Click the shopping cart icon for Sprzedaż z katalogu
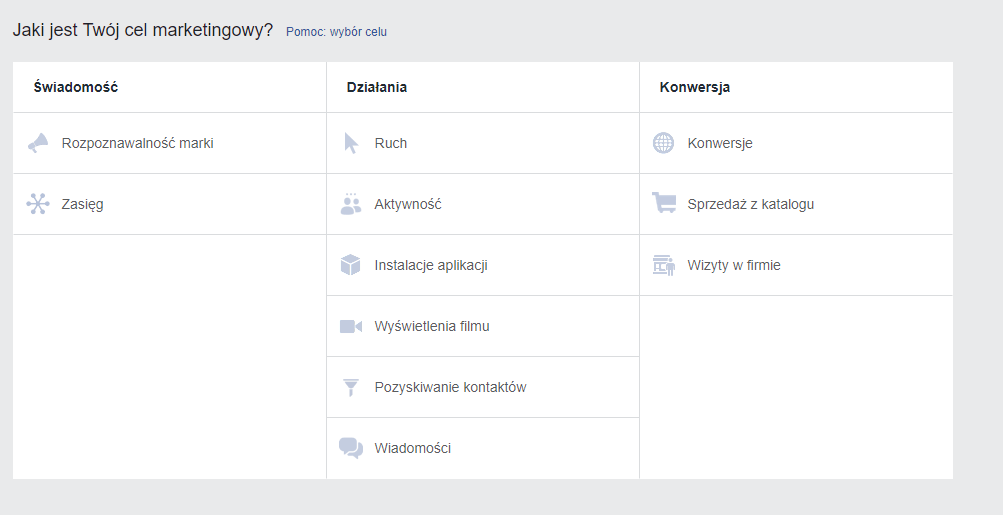 [664, 204]
